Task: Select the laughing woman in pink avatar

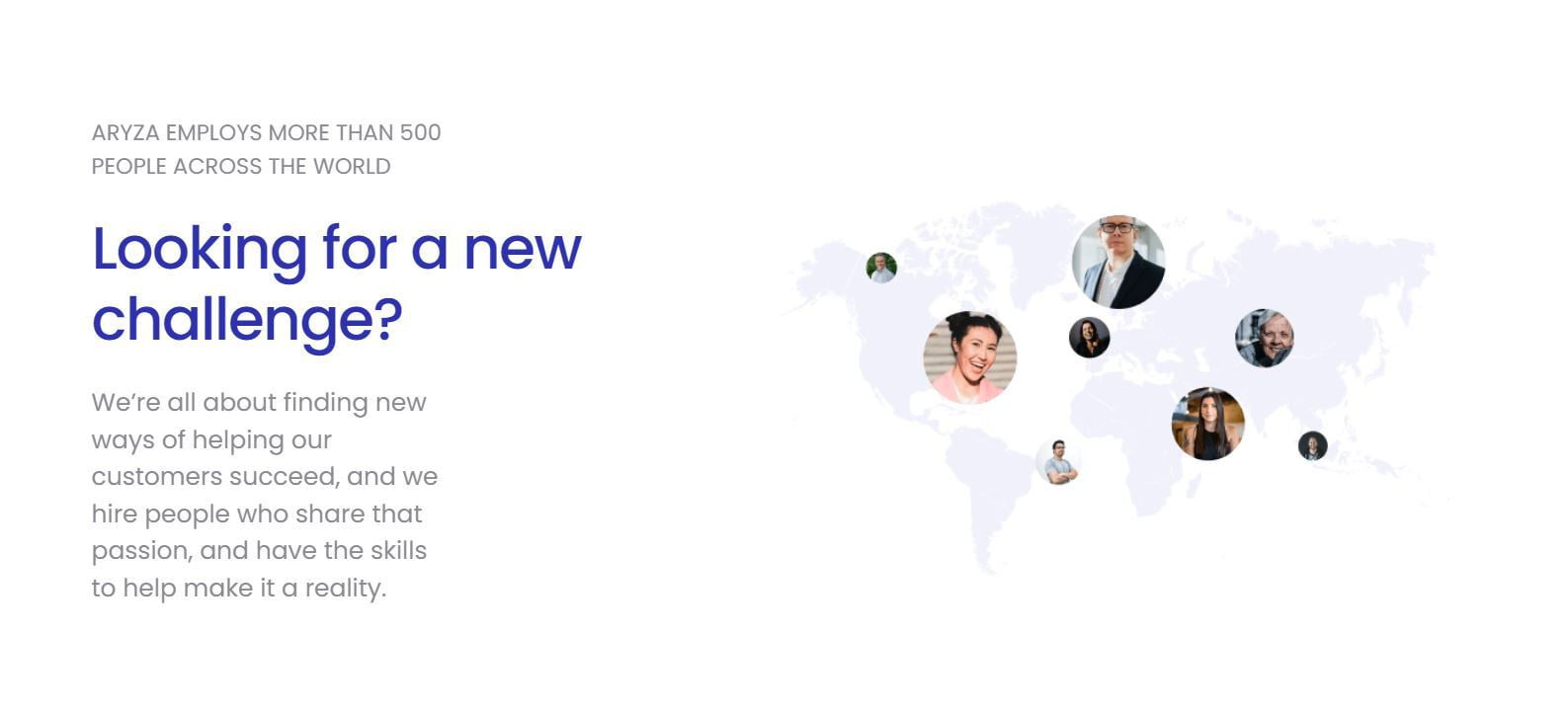Action: (970, 357)
